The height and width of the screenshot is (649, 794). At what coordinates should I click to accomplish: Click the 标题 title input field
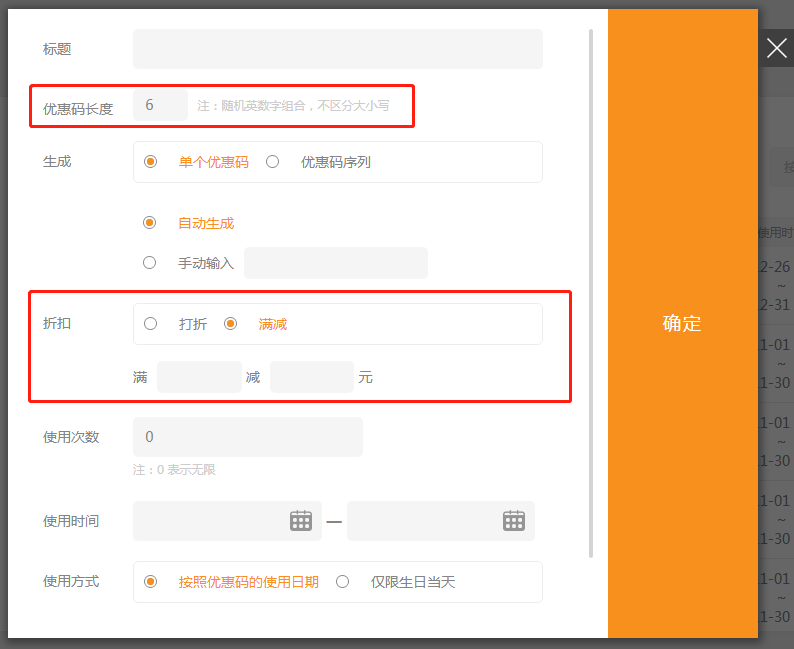click(x=337, y=49)
